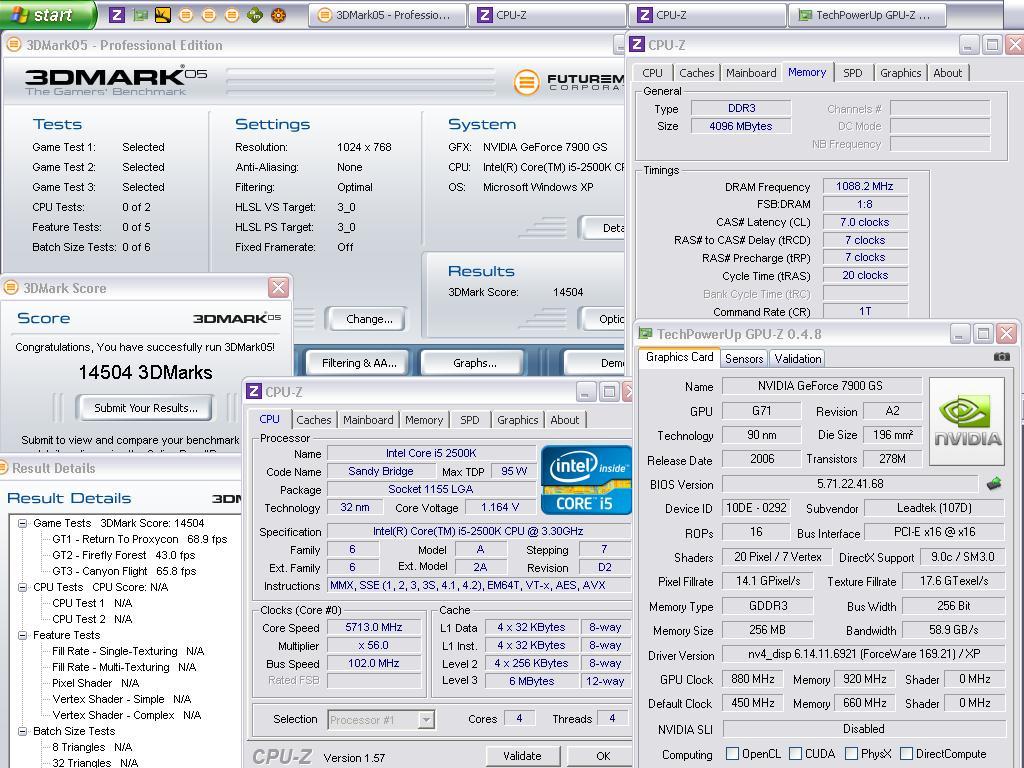The image size is (1024, 768).
Task: Click 'GT2 - Firefly Forest' result row
Action: [x=123, y=554]
